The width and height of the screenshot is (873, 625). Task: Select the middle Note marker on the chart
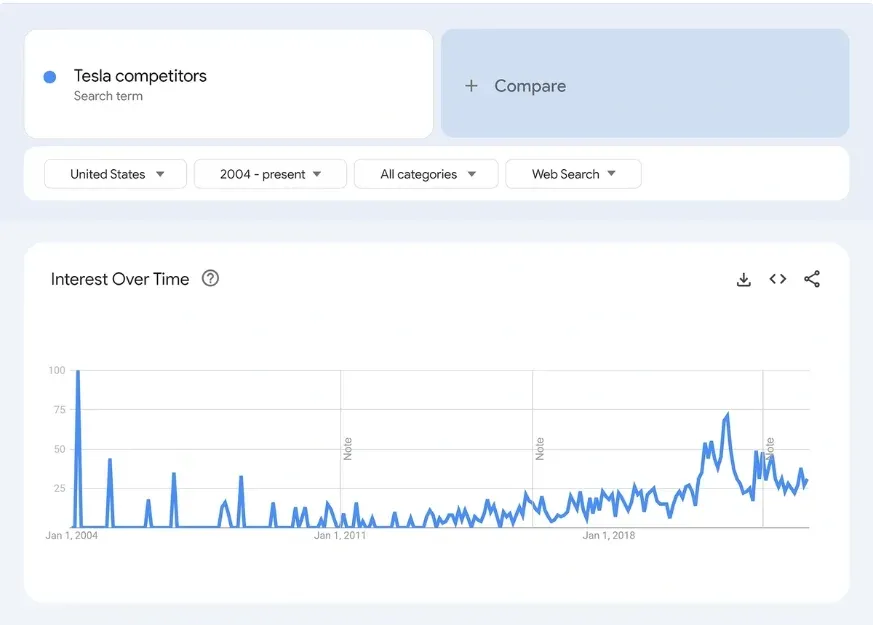[x=540, y=449]
